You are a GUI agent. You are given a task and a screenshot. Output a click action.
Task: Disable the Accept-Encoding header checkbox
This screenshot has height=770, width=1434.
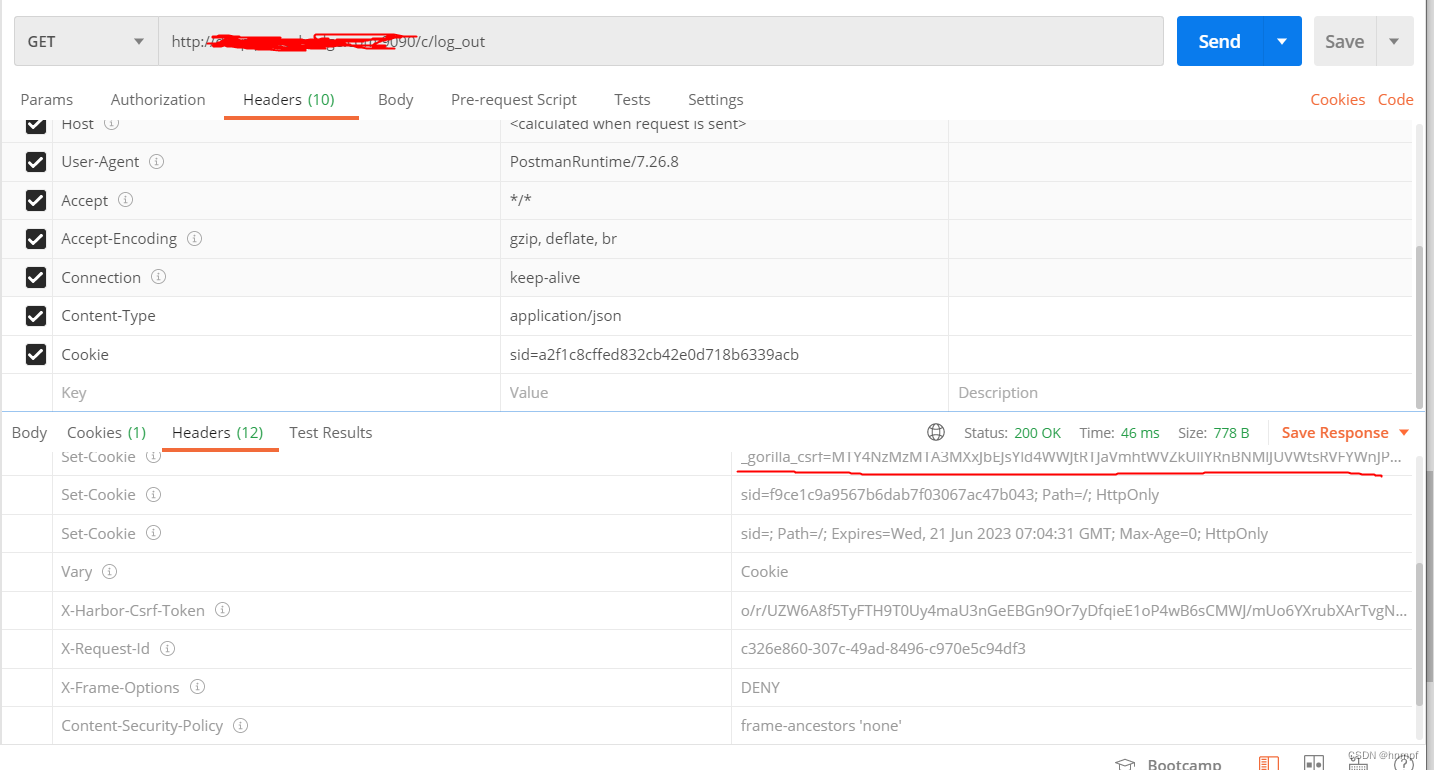tap(35, 239)
